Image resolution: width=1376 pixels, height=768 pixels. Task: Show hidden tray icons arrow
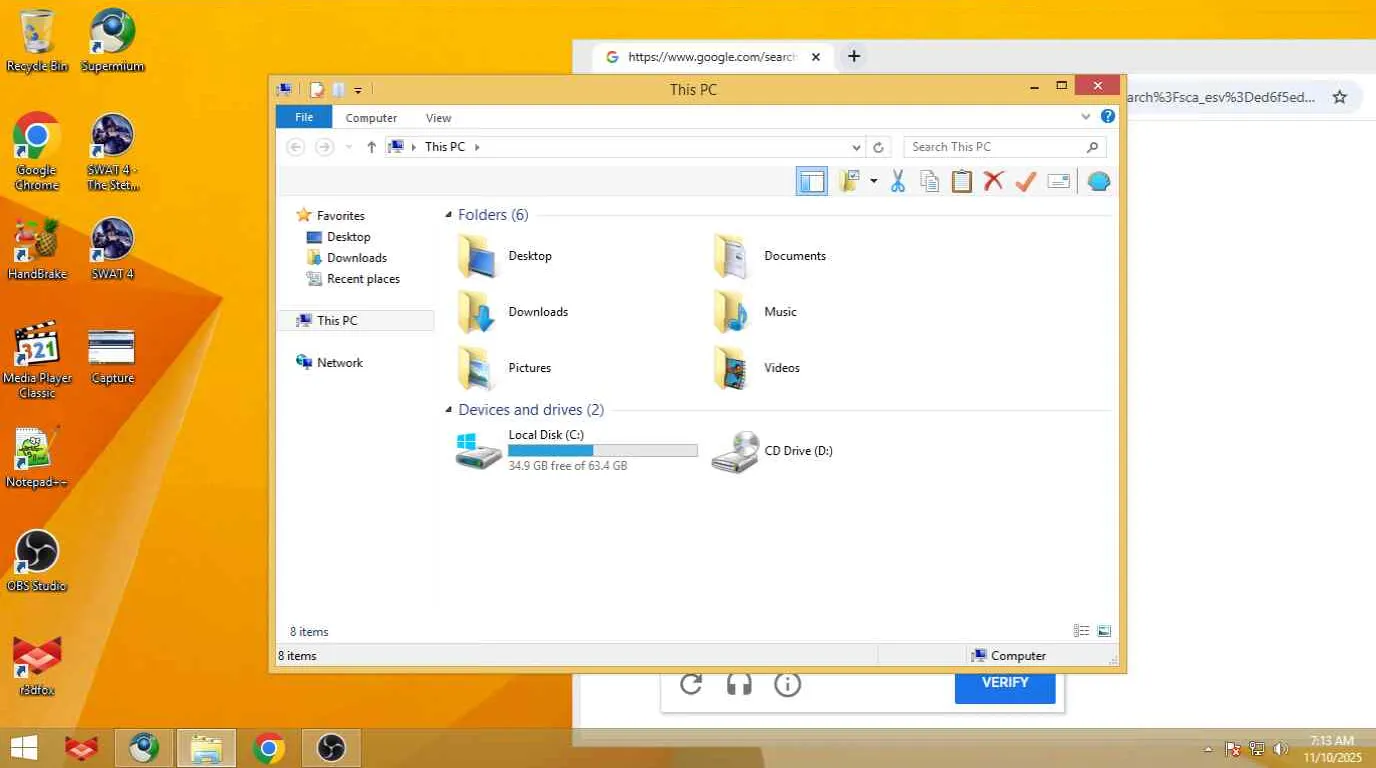click(x=1208, y=749)
